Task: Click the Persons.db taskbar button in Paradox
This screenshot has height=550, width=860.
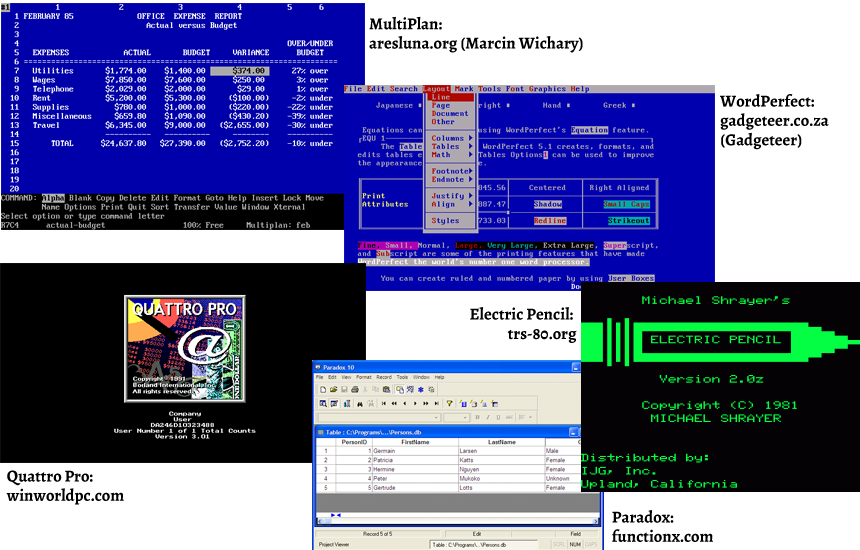Action: pyautogui.click(x=483, y=545)
